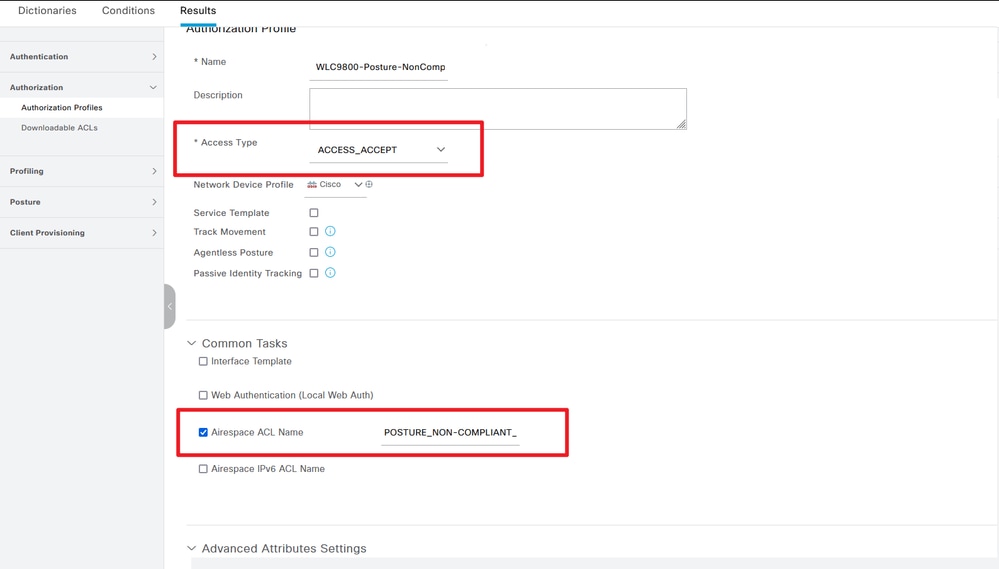The width and height of the screenshot is (999, 569).
Task: Click the Passive Identity Tracking info icon
Action: 330,273
